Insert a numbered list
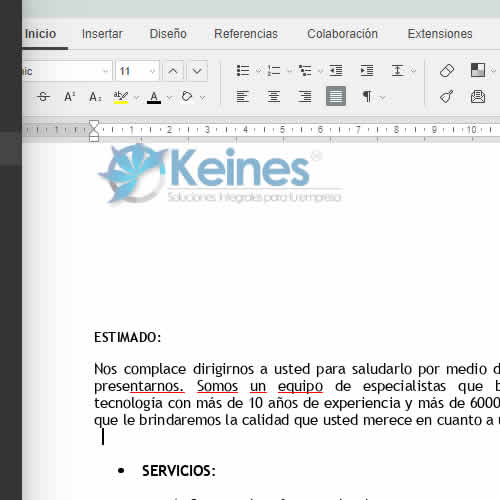Screen dimensions: 500x500 (274, 71)
